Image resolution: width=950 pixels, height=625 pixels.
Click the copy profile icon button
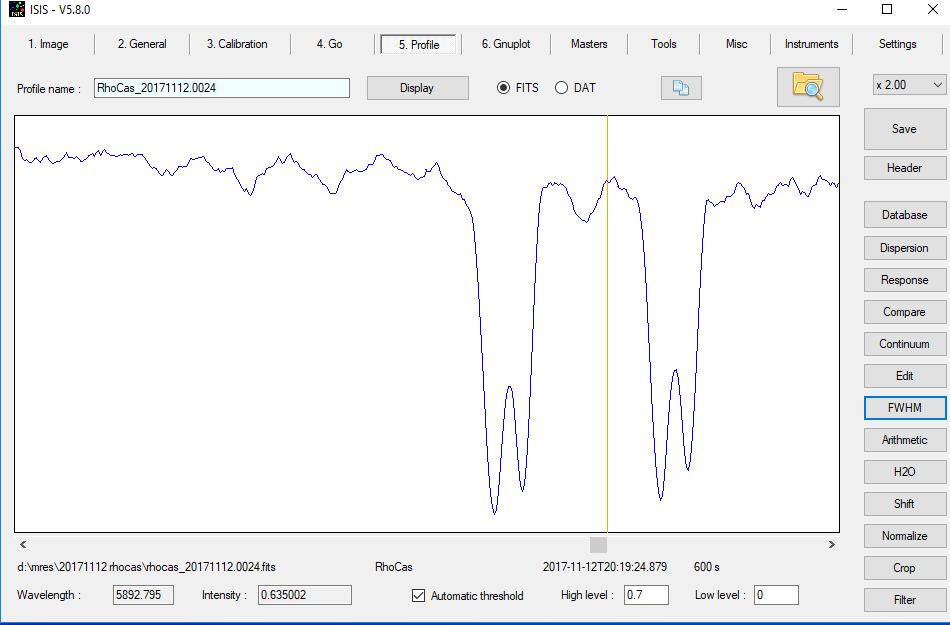coord(681,88)
